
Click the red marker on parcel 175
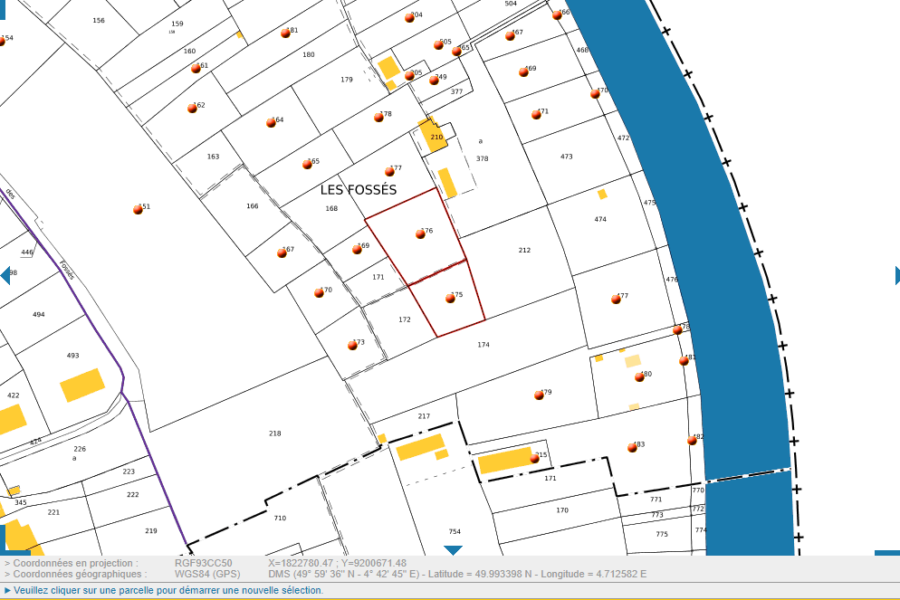tap(451, 299)
